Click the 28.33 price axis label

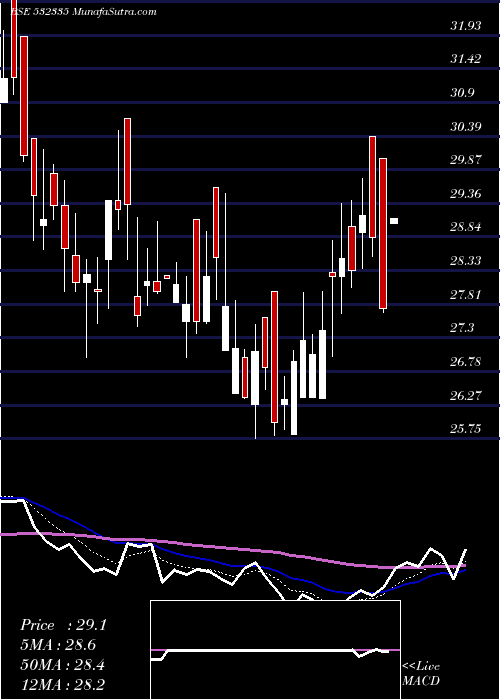[466, 261]
